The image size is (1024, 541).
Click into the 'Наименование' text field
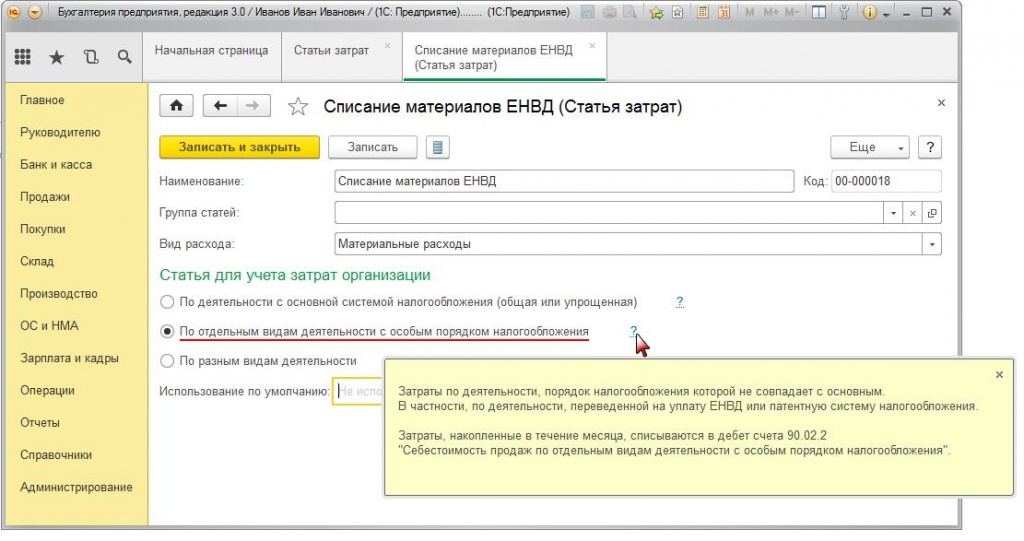coord(565,181)
